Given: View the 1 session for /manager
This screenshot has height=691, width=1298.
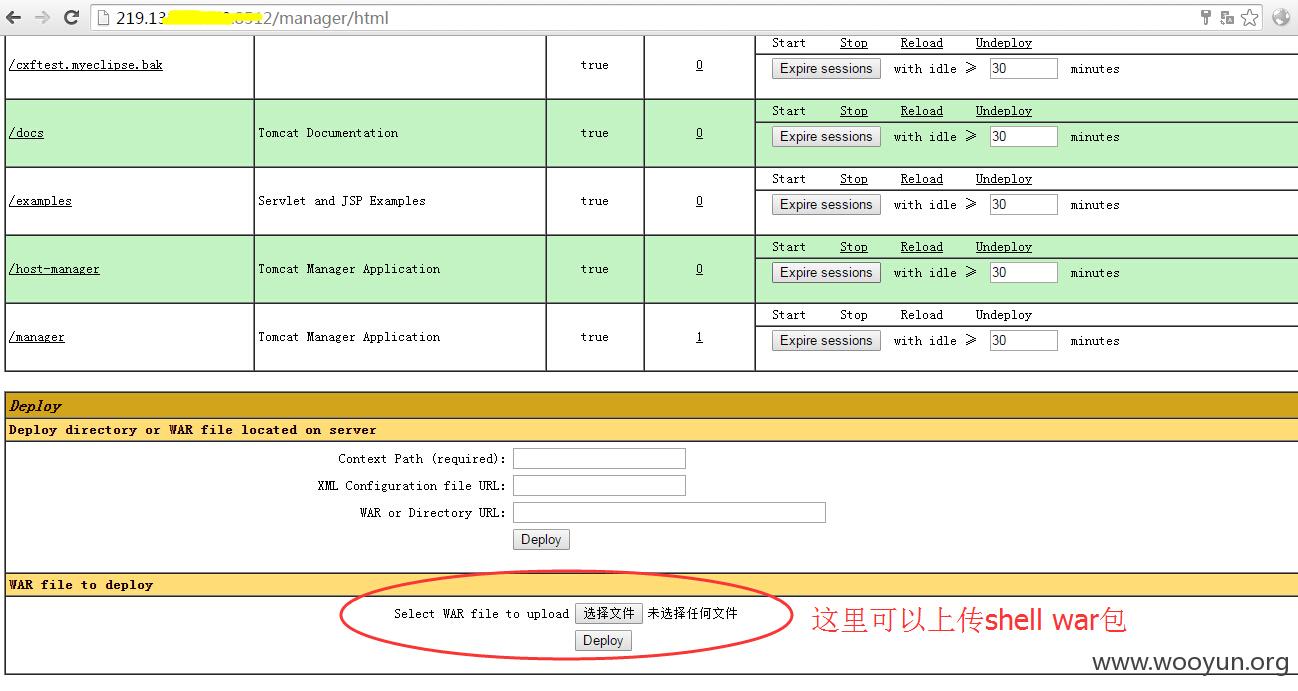Looking at the screenshot, I should 699,337.
